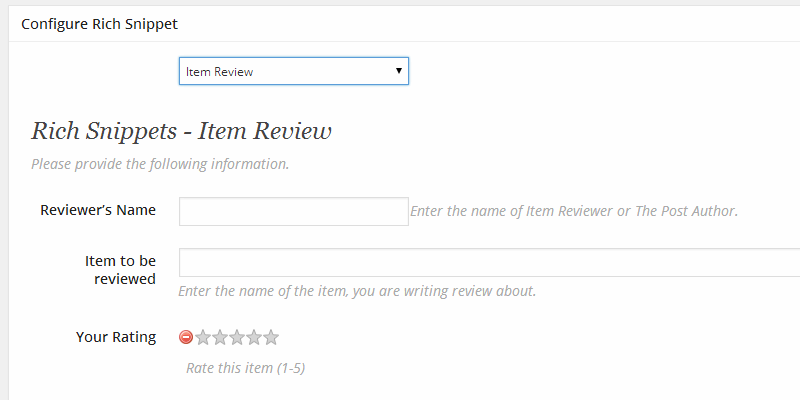Click into the Item to be reviewed field
Image resolution: width=800 pixels, height=400 pixels.
[x=489, y=262]
